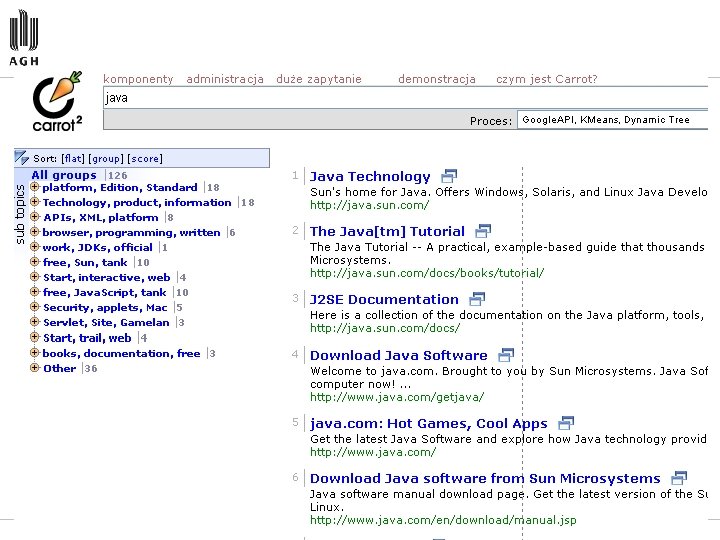This screenshot has width=720, height=540.
Task: Click the http://www.java.com/en/download/manual.jsp URL
Action: point(443,520)
